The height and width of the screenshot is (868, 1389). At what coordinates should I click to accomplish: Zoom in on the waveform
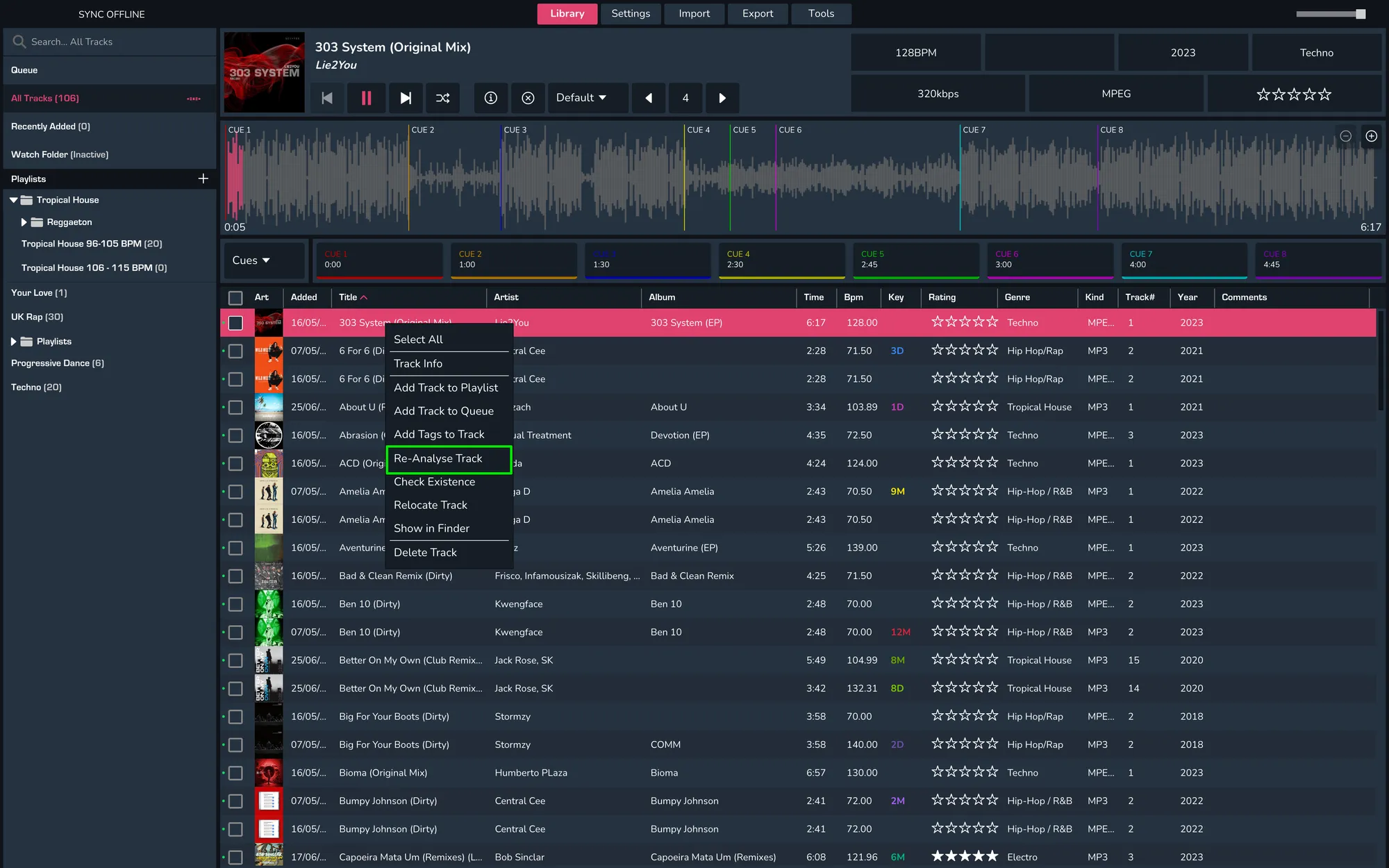(x=1371, y=136)
